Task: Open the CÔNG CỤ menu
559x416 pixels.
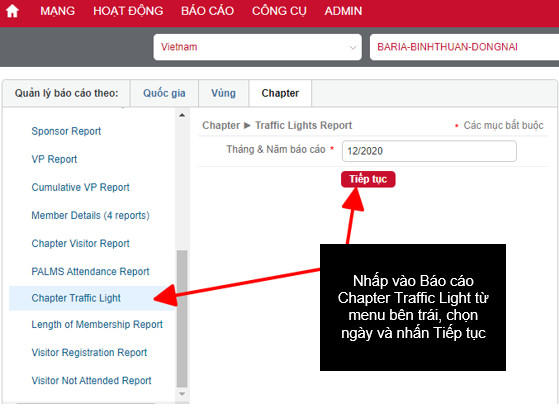Action: 279,11
